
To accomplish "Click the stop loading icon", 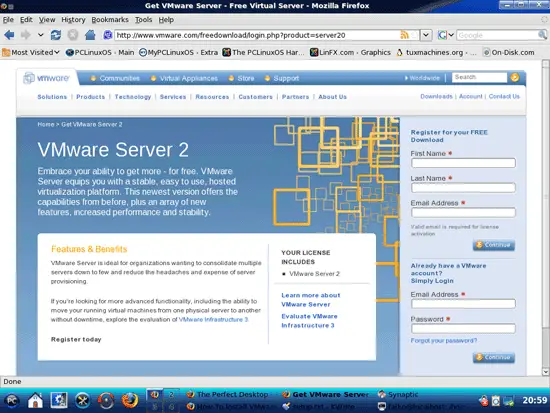I will point(73,35).
